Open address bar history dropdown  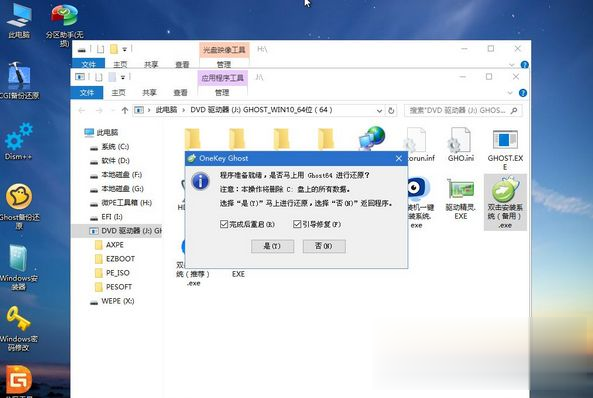click(379, 110)
